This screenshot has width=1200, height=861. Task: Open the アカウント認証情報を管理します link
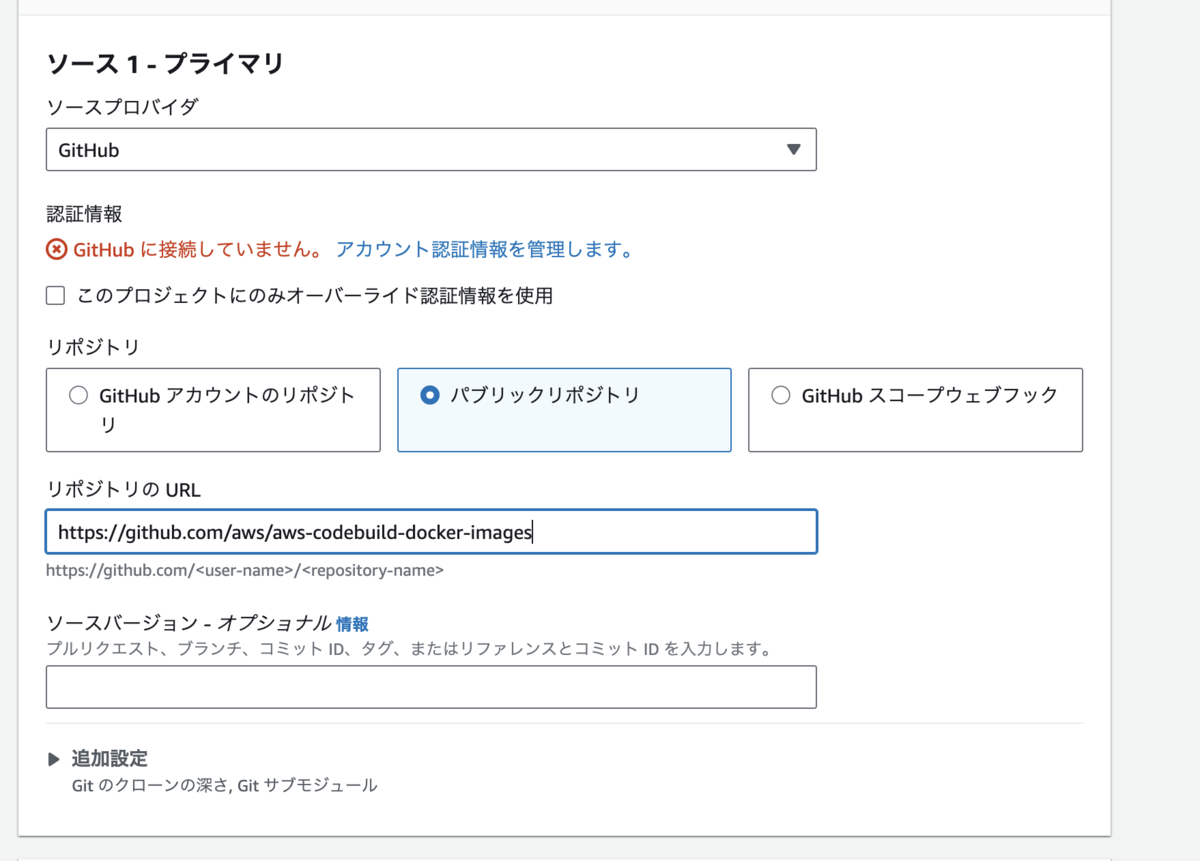485,250
